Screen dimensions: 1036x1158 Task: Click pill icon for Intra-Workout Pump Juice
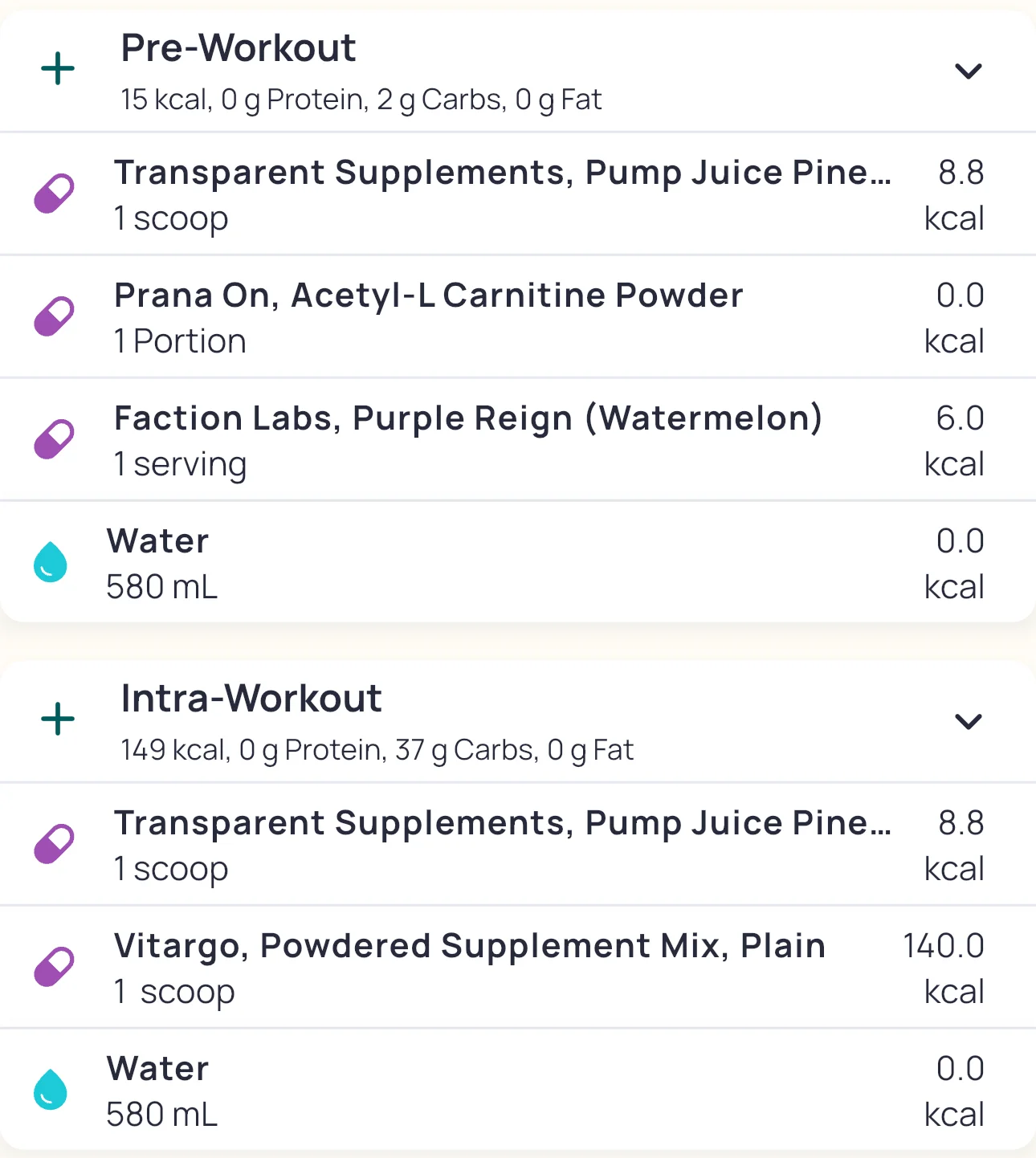(54, 844)
